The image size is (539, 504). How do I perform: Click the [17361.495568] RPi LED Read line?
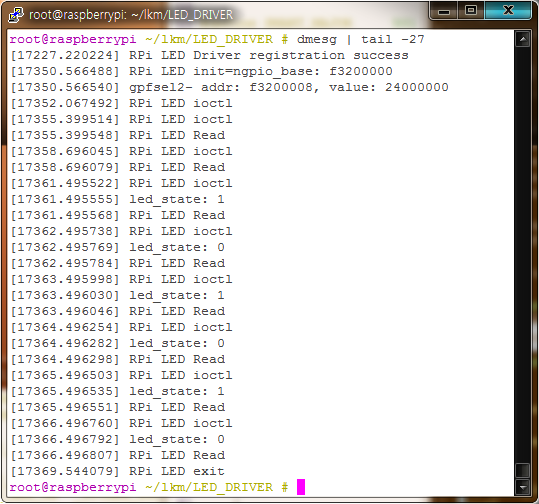click(118, 215)
